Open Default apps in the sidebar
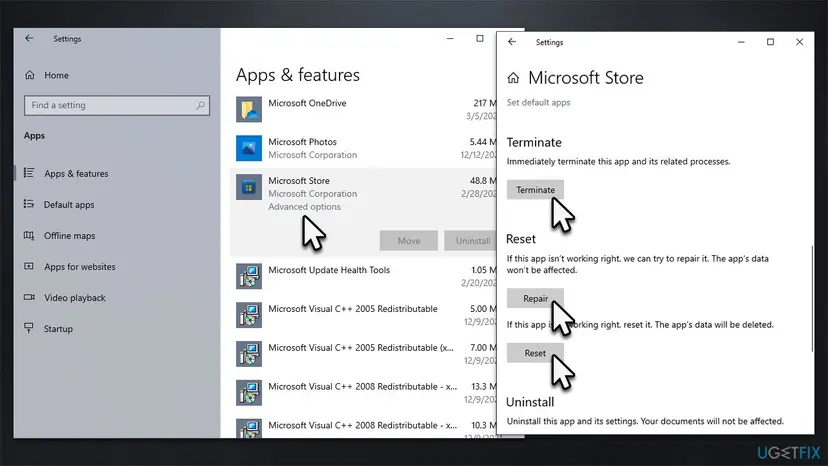 point(69,204)
